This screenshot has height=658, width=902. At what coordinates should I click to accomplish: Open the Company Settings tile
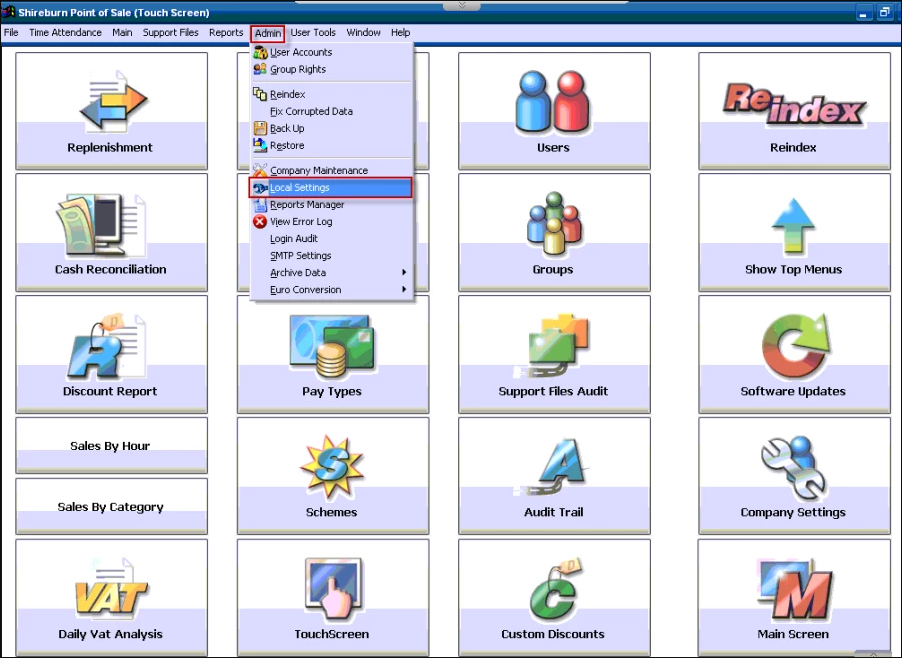(x=794, y=476)
